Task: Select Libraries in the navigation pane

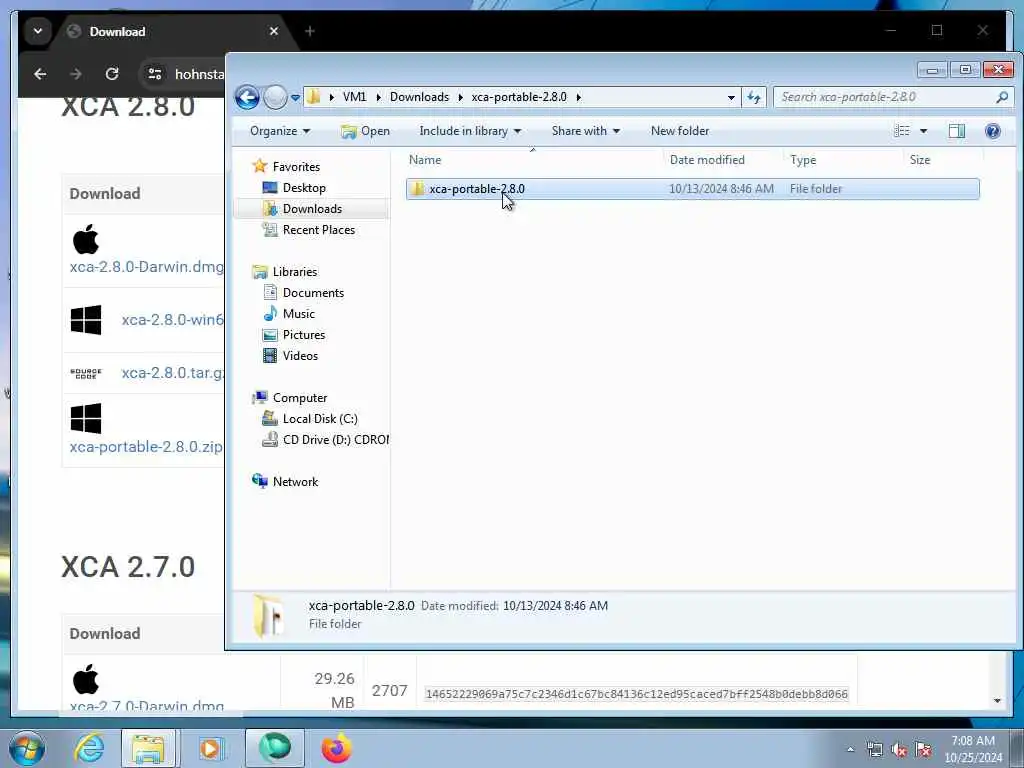Action: (x=295, y=272)
